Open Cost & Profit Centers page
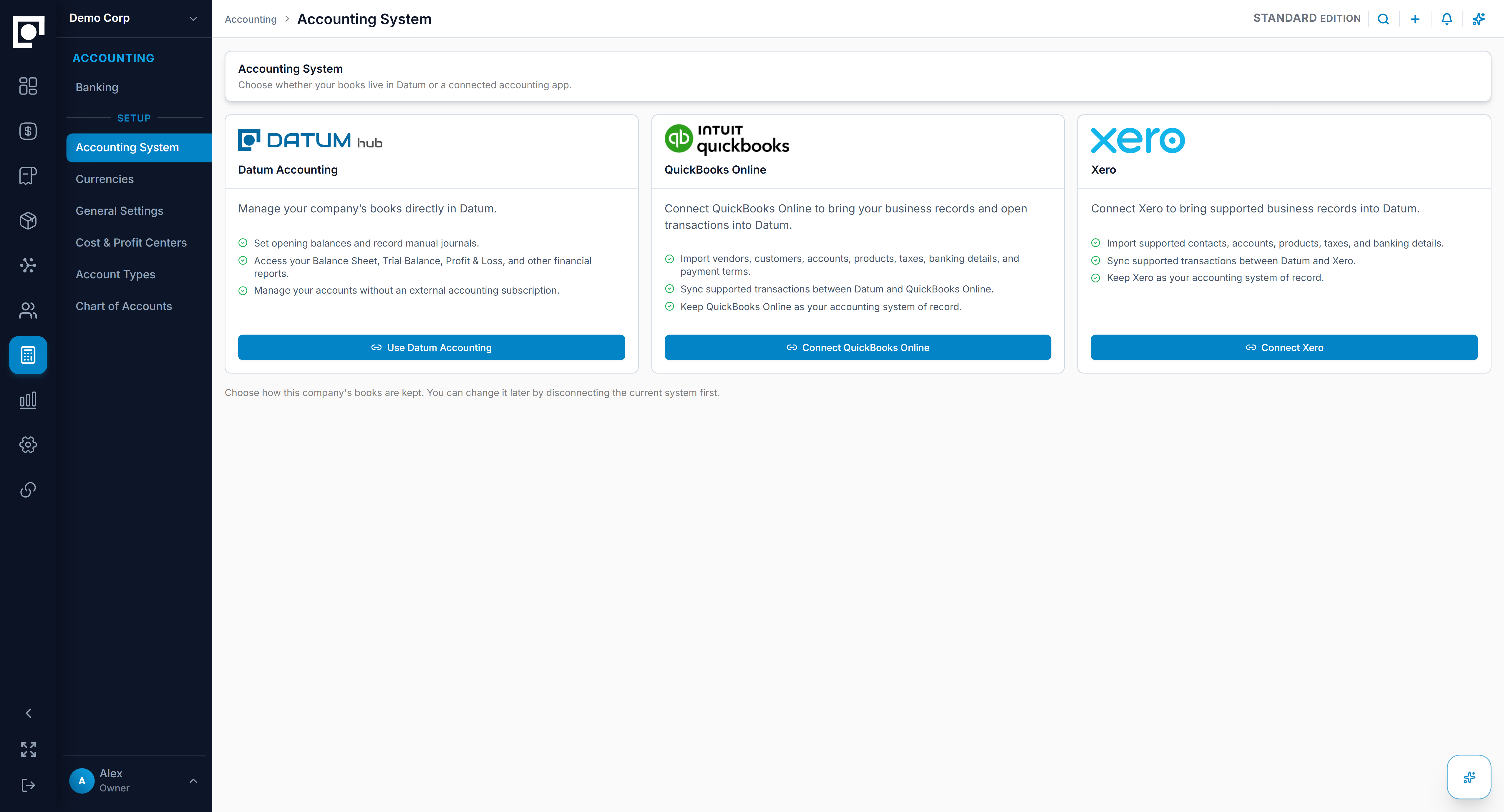This screenshot has width=1504, height=812. click(131, 243)
